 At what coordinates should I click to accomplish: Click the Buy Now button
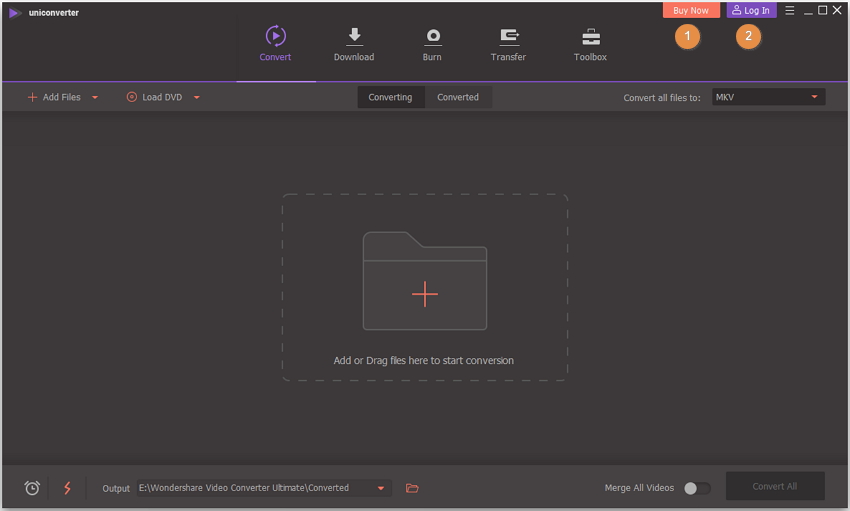(691, 10)
